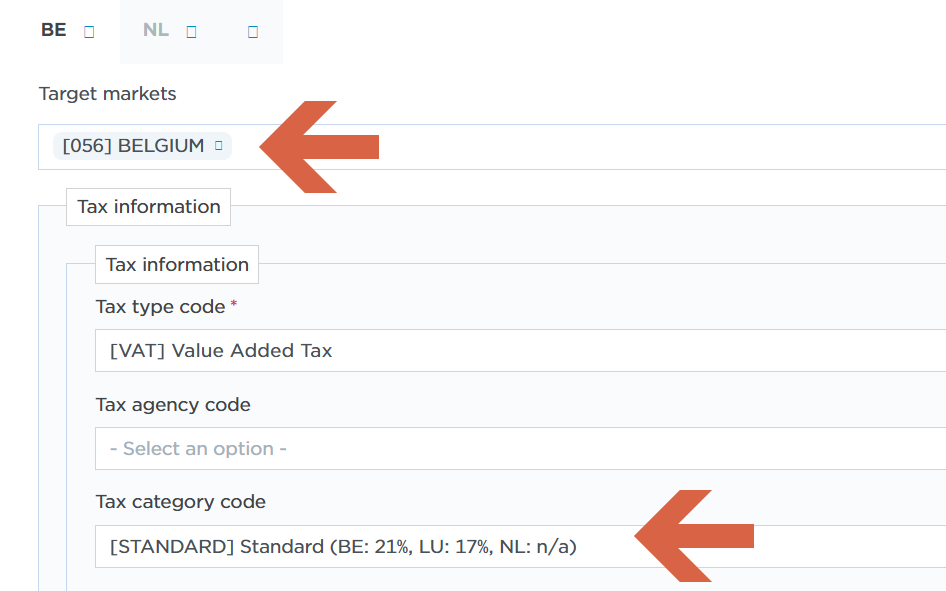
Task: Click the small icon on the BE tab
Action: click(89, 31)
